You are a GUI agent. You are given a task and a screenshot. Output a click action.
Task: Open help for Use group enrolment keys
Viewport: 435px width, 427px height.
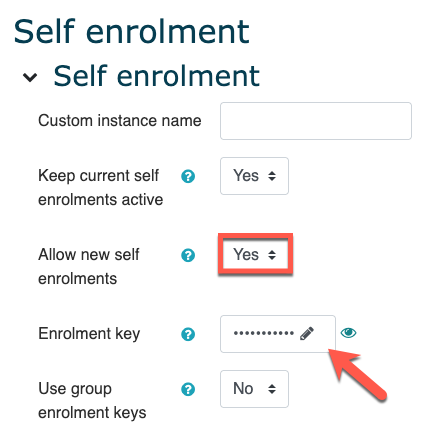[x=188, y=389]
